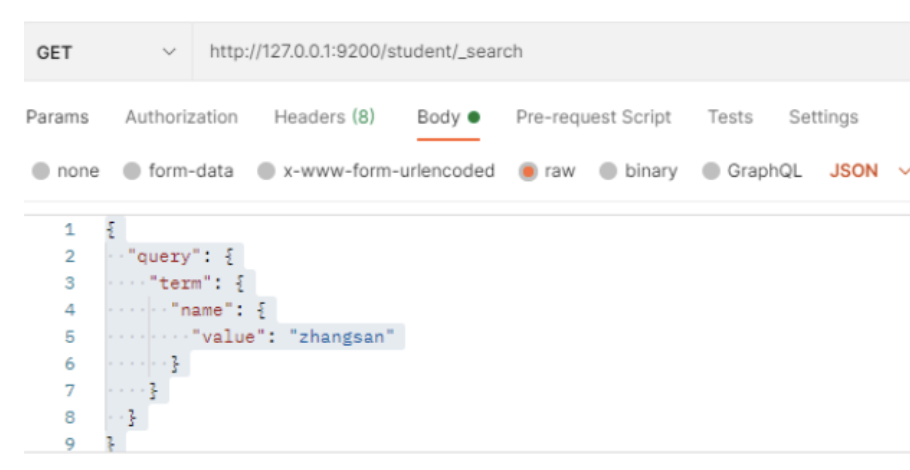Open the Authorization tab

(181, 117)
